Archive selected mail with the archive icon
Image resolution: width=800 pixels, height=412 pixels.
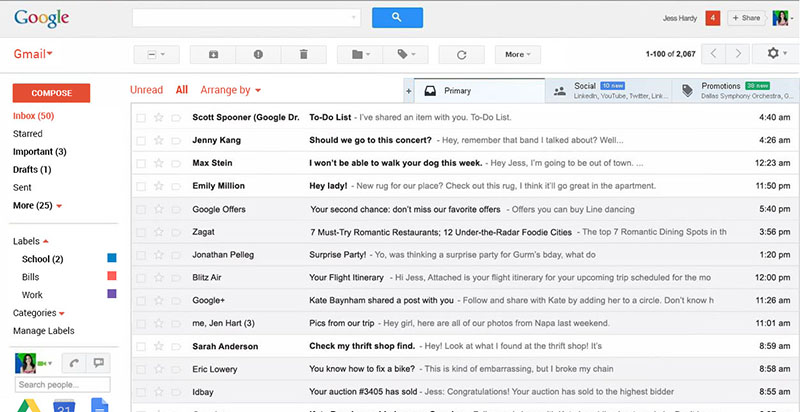[x=213, y=55]
